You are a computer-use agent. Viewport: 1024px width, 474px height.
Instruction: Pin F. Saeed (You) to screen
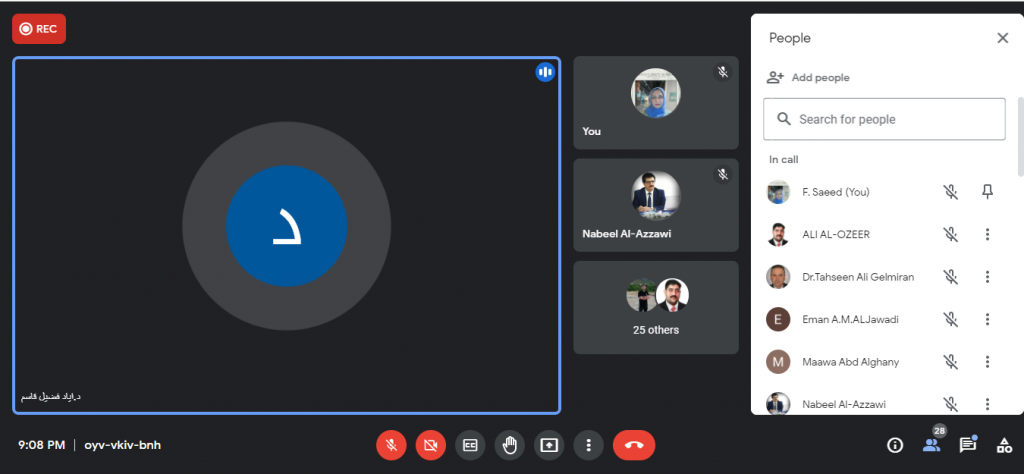tap(987, 192)
